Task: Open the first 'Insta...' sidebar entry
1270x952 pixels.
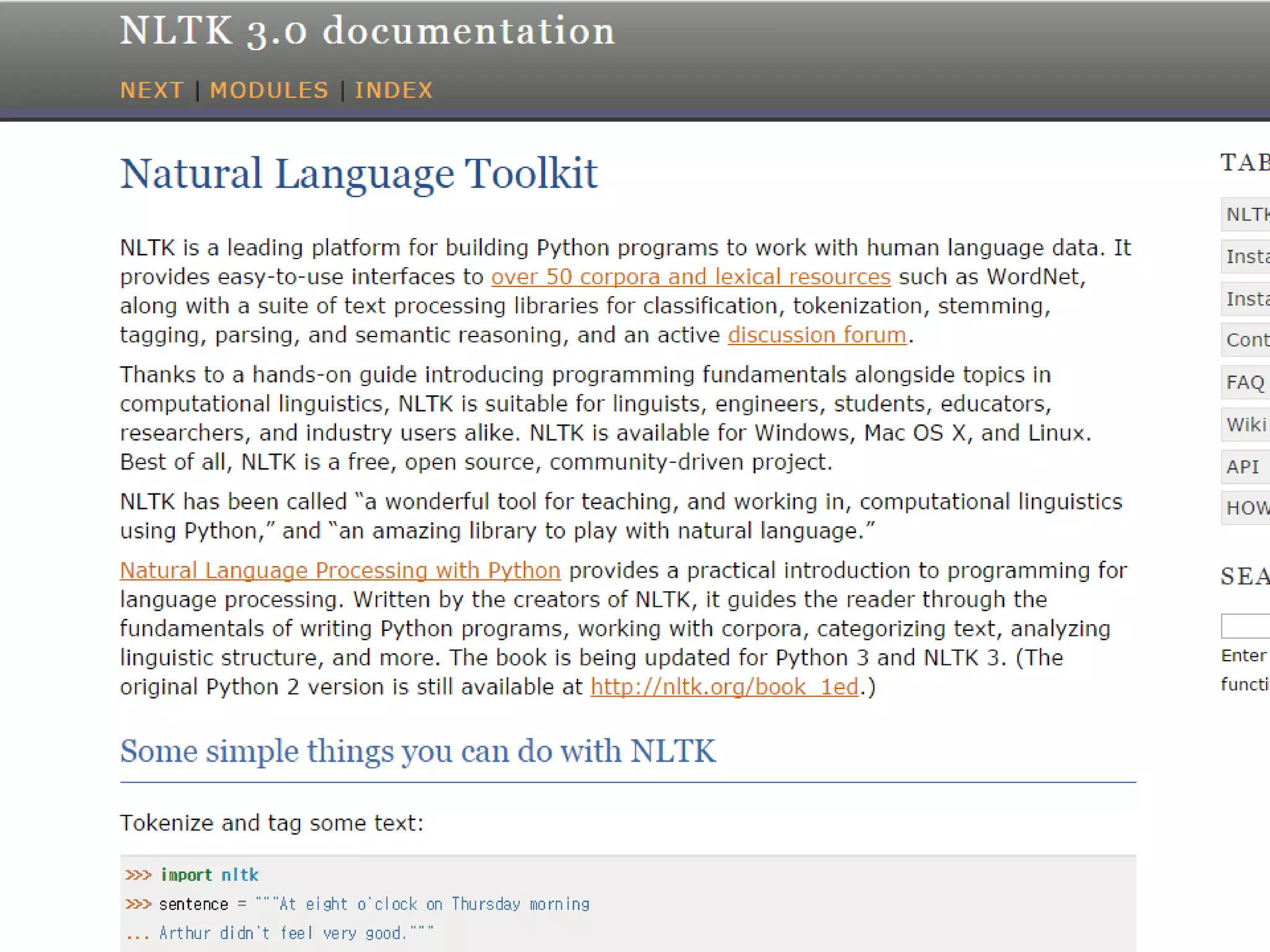Action: point(1245,256)
